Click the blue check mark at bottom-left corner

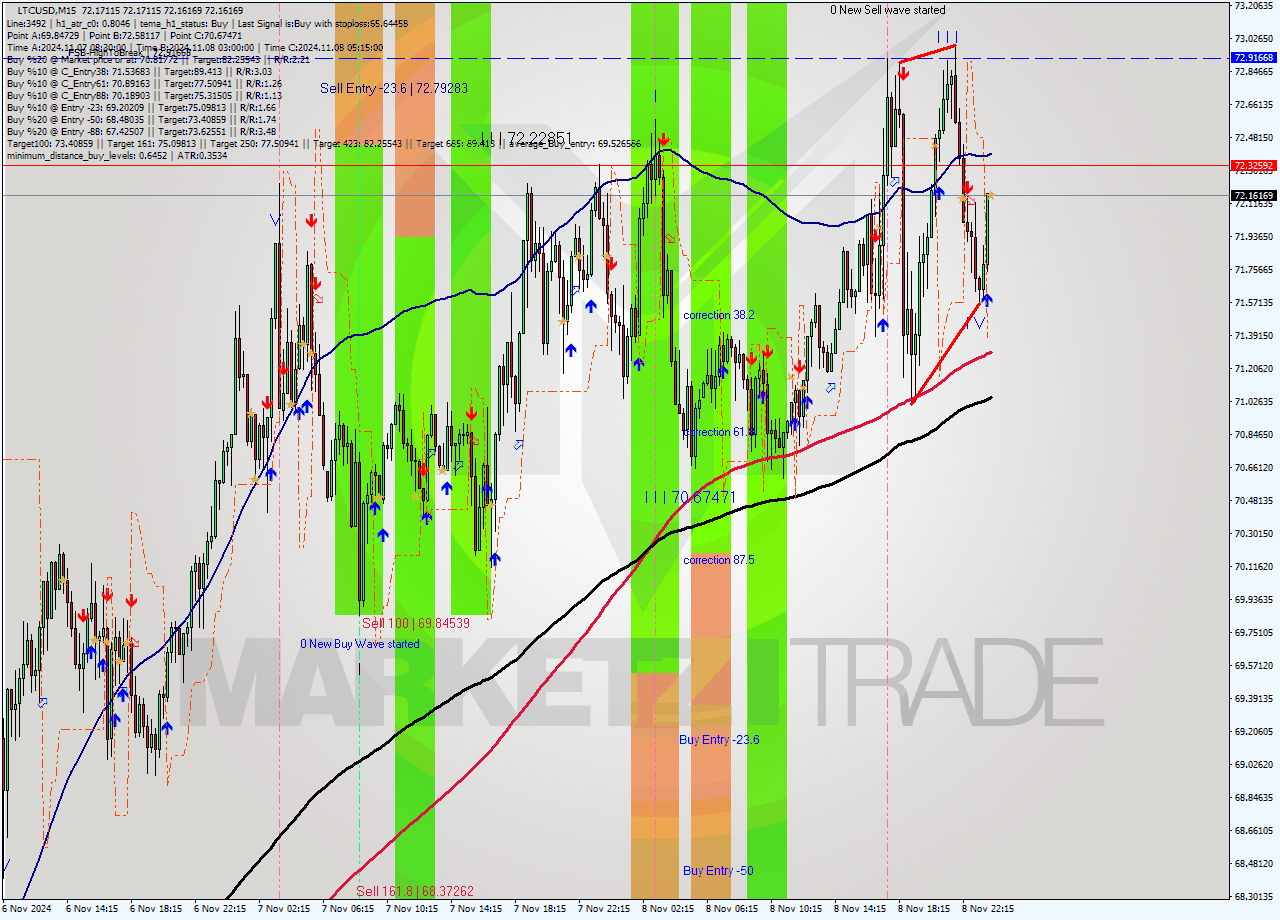click(x=7, y=865)
